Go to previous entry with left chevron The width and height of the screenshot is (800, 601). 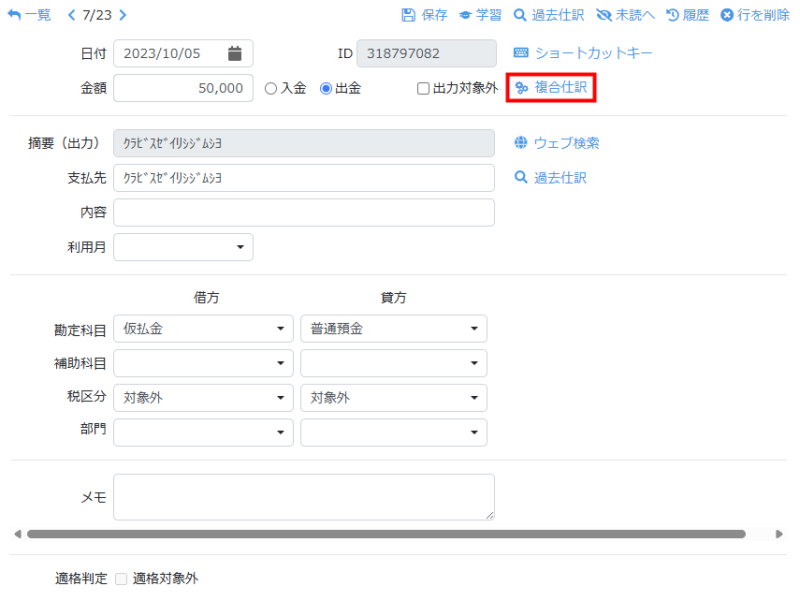click(x=71, y=16)
